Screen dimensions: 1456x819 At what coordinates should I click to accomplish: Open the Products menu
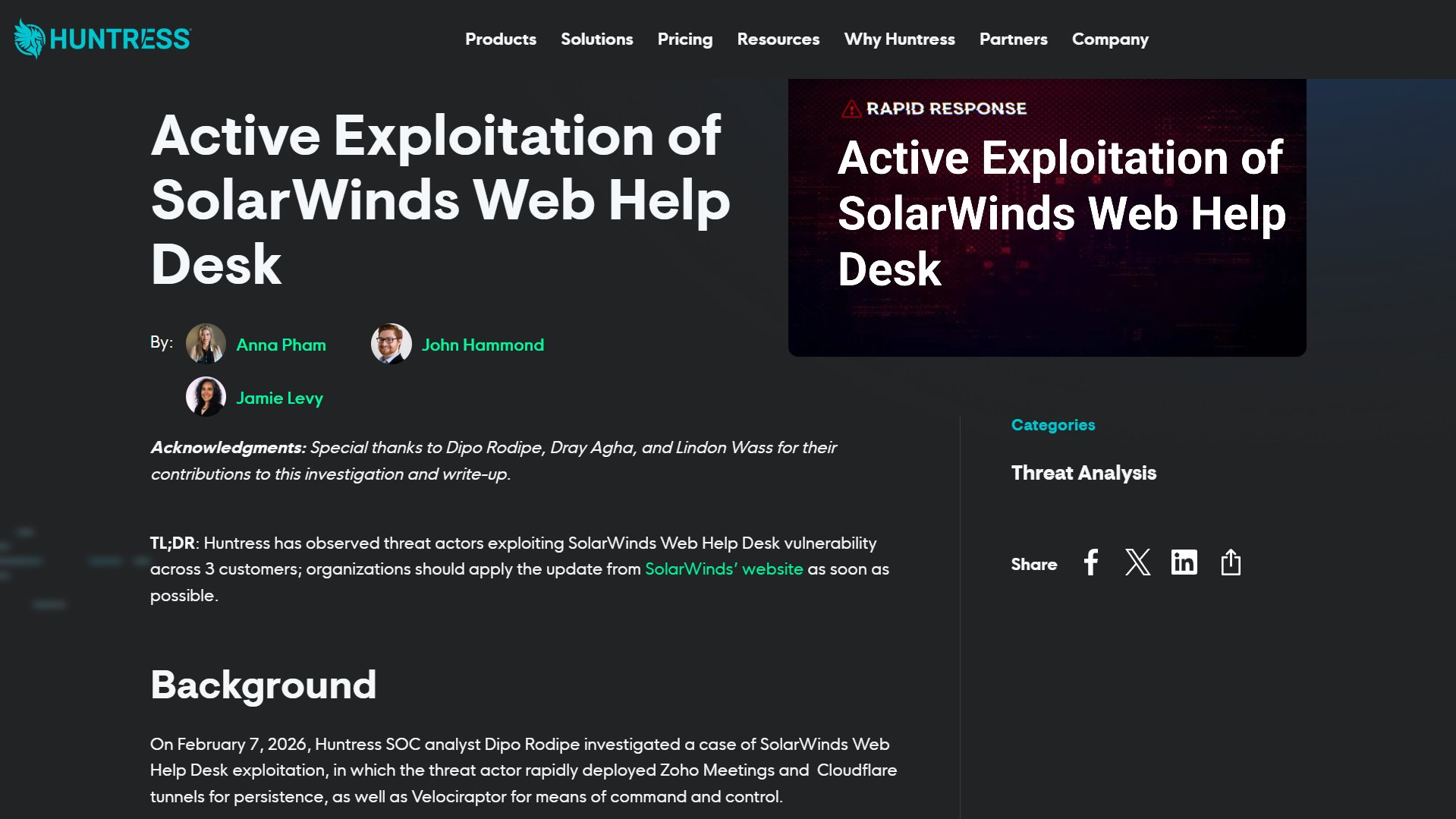(x=500, y=39)
